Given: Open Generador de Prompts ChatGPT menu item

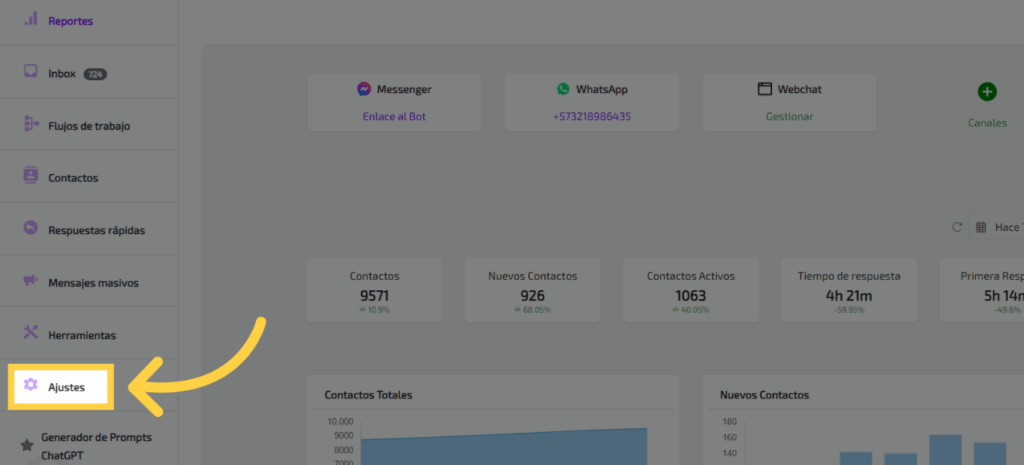Looking at the screenshot, I should [96, 445].
